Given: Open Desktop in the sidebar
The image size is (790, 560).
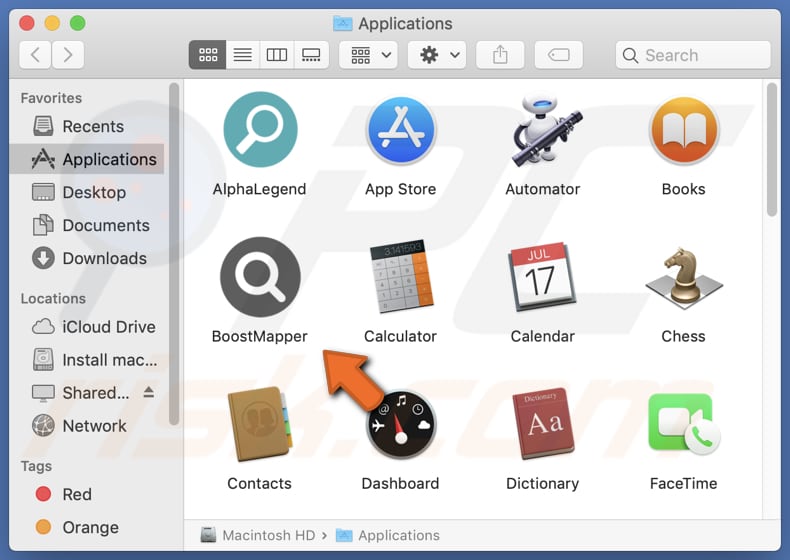Looking at the screenshot, I should (x=87, y=192).
